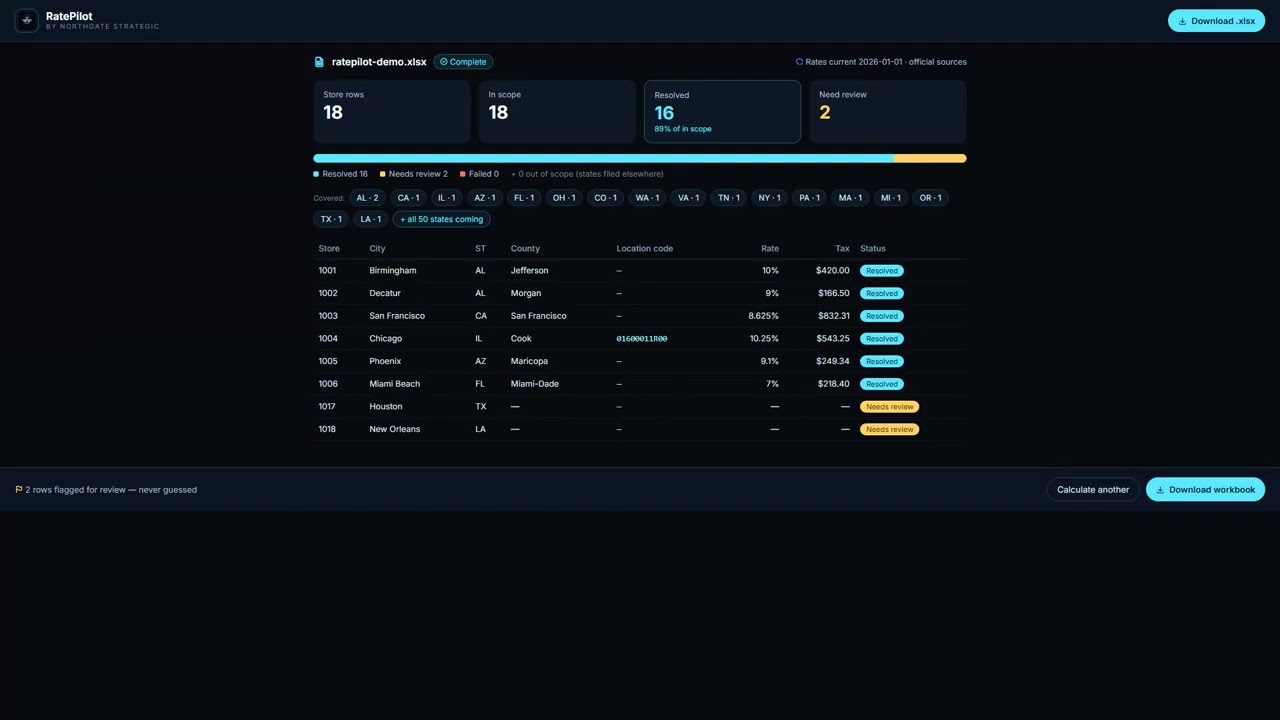Click the CO · 1 state chip

(x=605, y=198)
